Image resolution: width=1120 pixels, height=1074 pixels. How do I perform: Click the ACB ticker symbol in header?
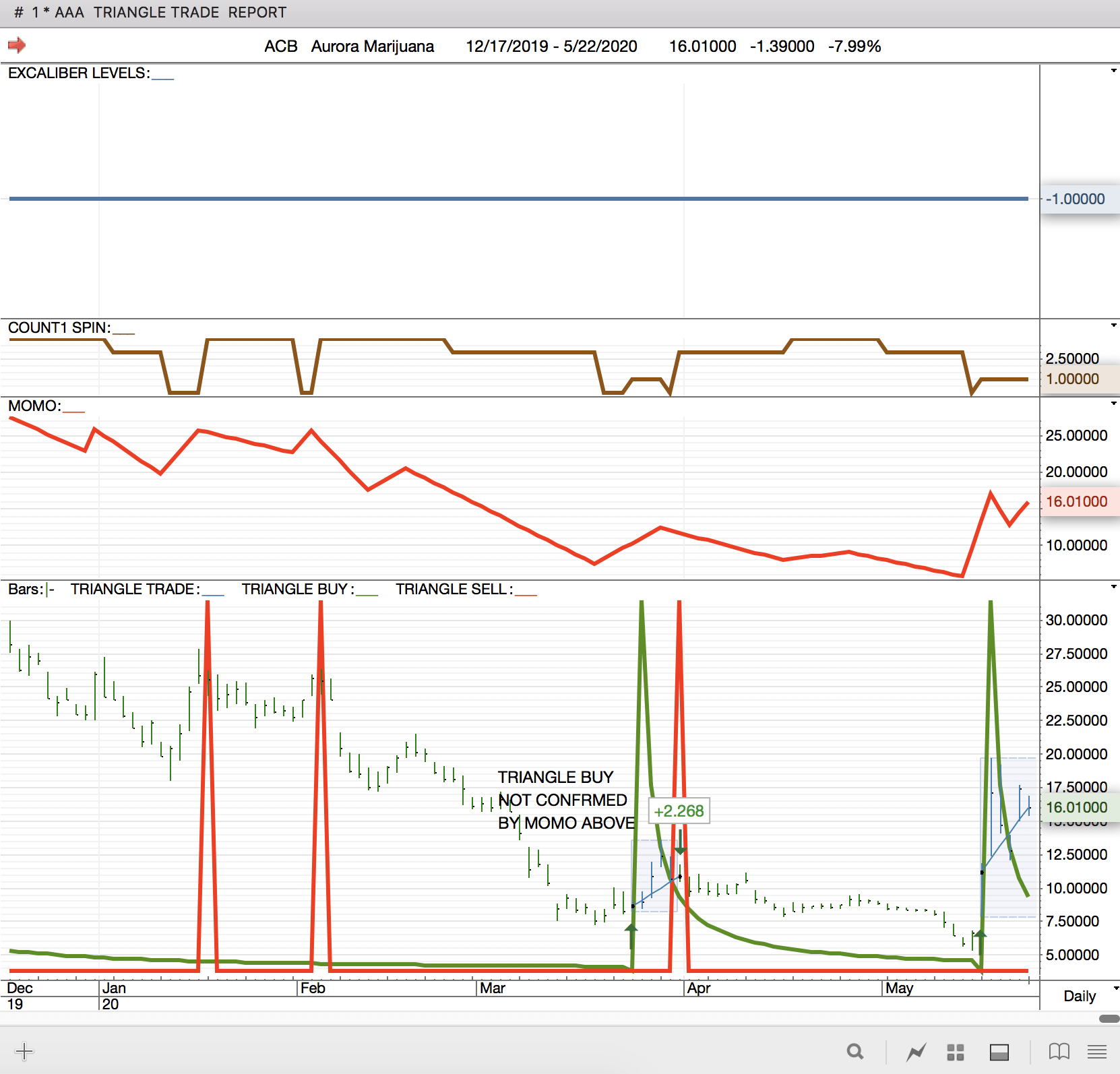pyautogui.click(x=280, y=46)
